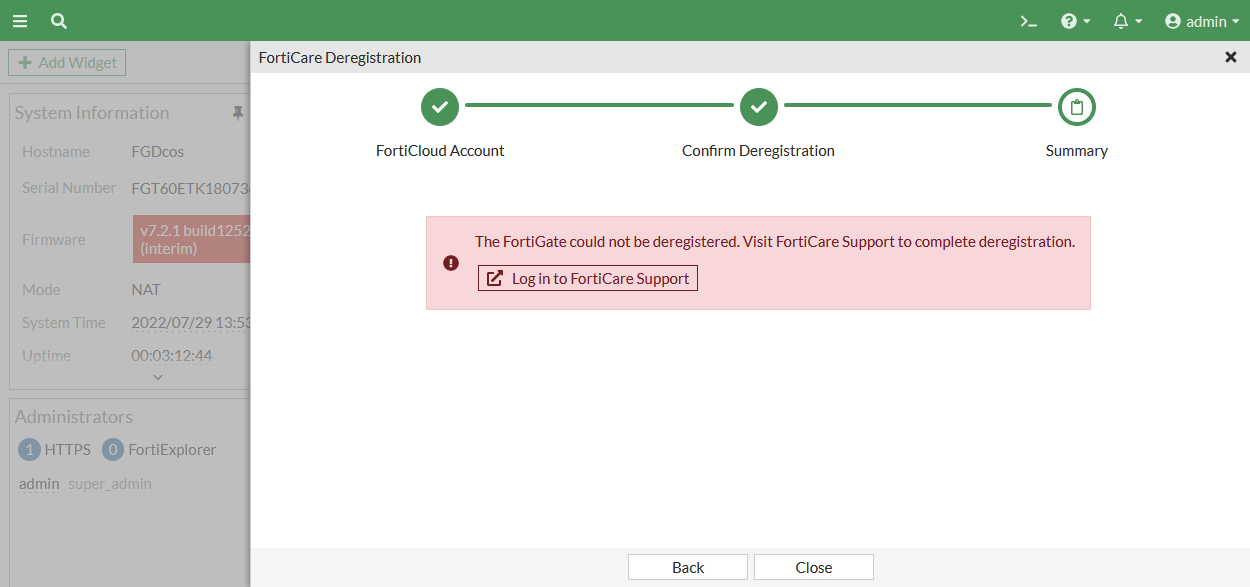This screenshot has width=1250, height=587.
Task: Click Log in to FortiCare Support
Action: pos(588,279)
